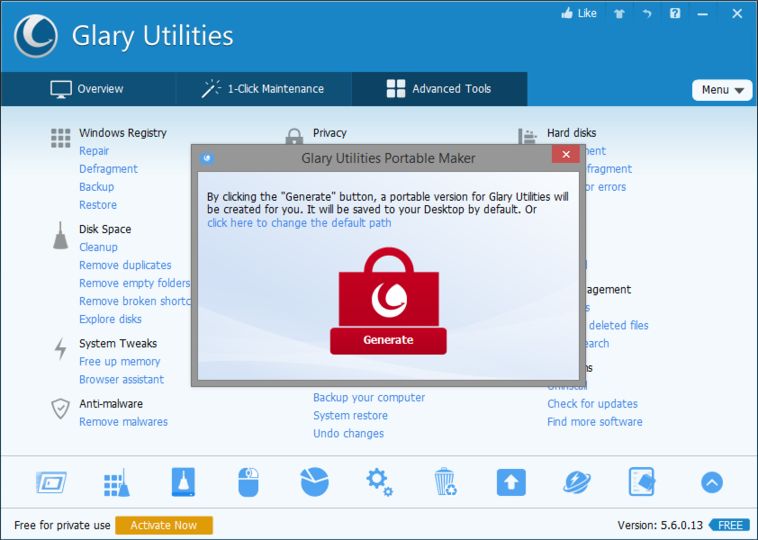Click the red Generate button

pos(388,340)
